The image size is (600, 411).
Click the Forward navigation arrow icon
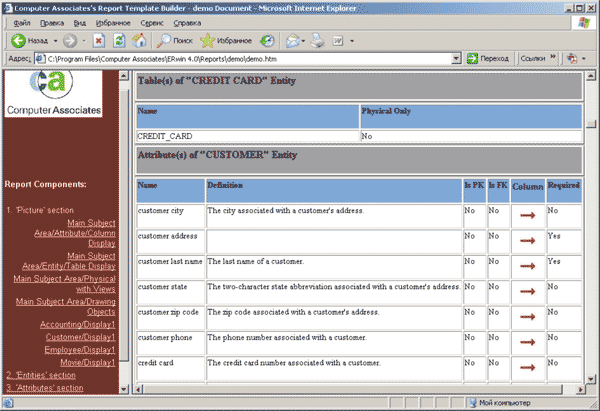click(70, 41)
